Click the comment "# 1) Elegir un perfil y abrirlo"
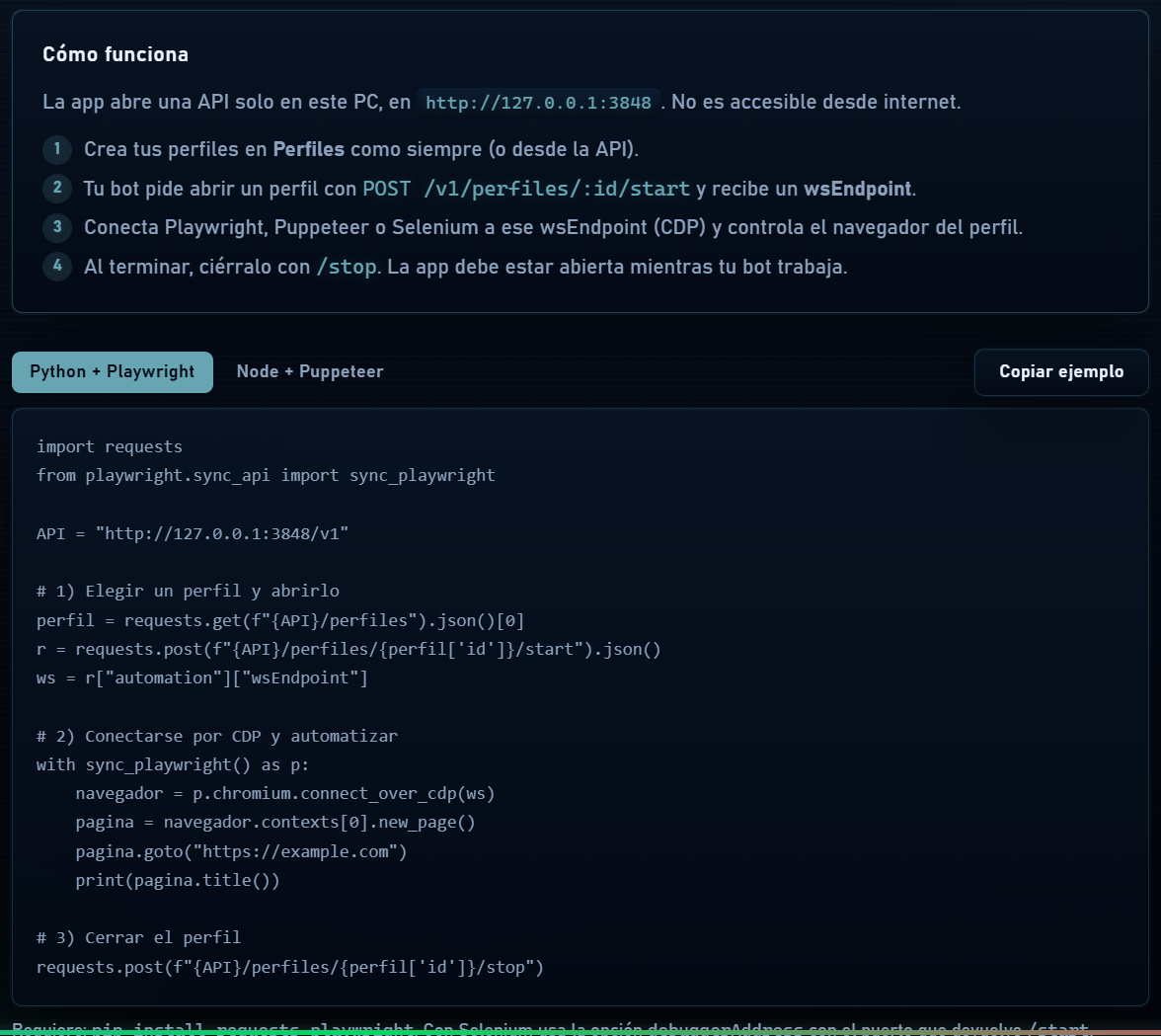1161x1036 pixels. pos(188,591)
